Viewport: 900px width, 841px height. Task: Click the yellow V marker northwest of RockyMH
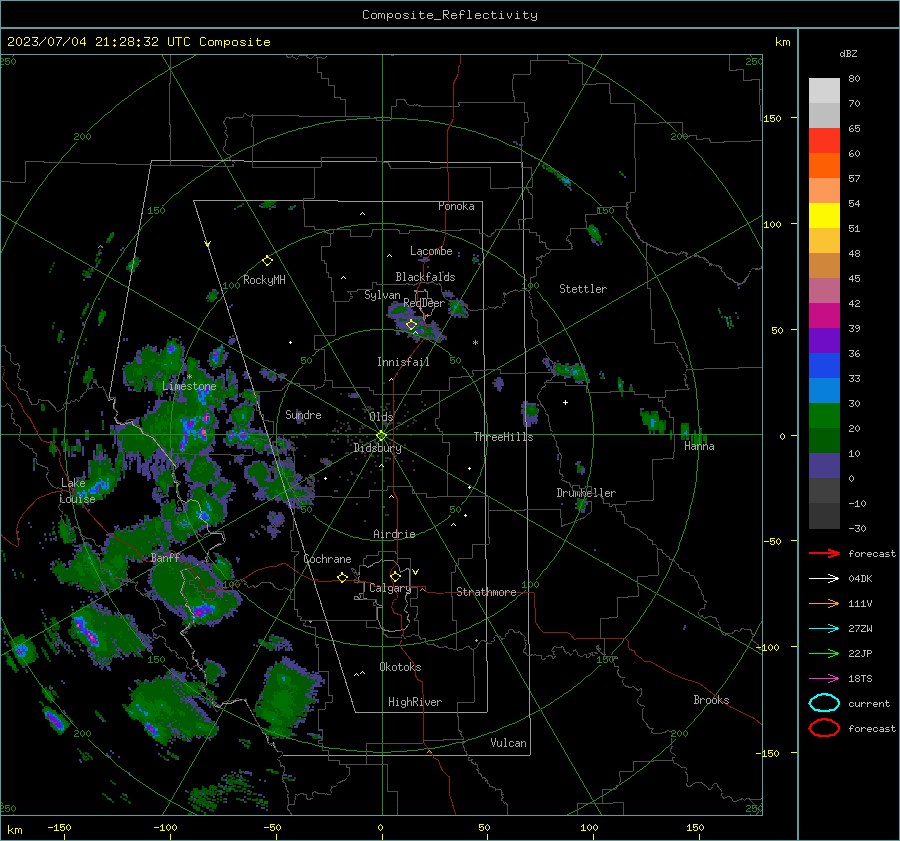click(x=208, y=244)
